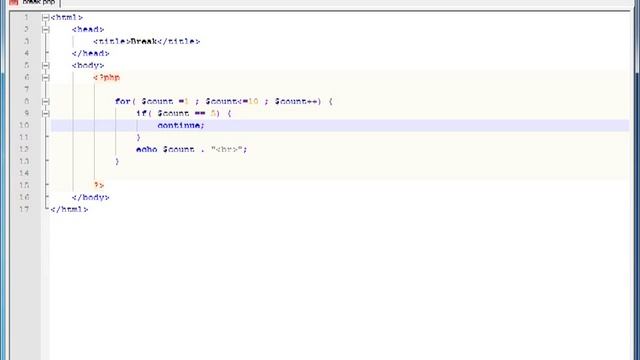Viewport: 640px width, 360px height.
Task: Click line number 14 in the margin
Action: (24, 173)
